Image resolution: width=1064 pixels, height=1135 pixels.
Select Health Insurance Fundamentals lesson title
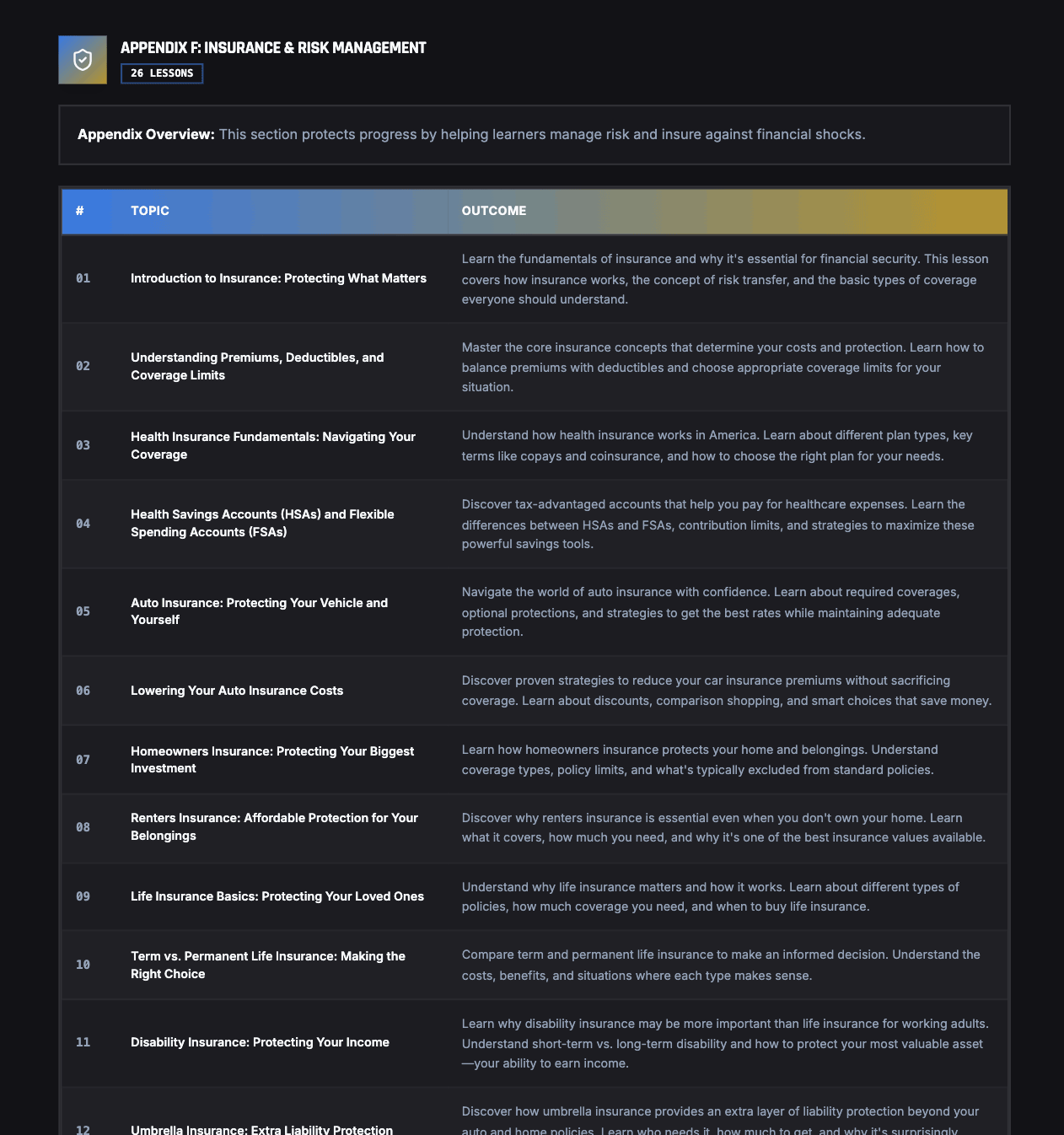272,445
